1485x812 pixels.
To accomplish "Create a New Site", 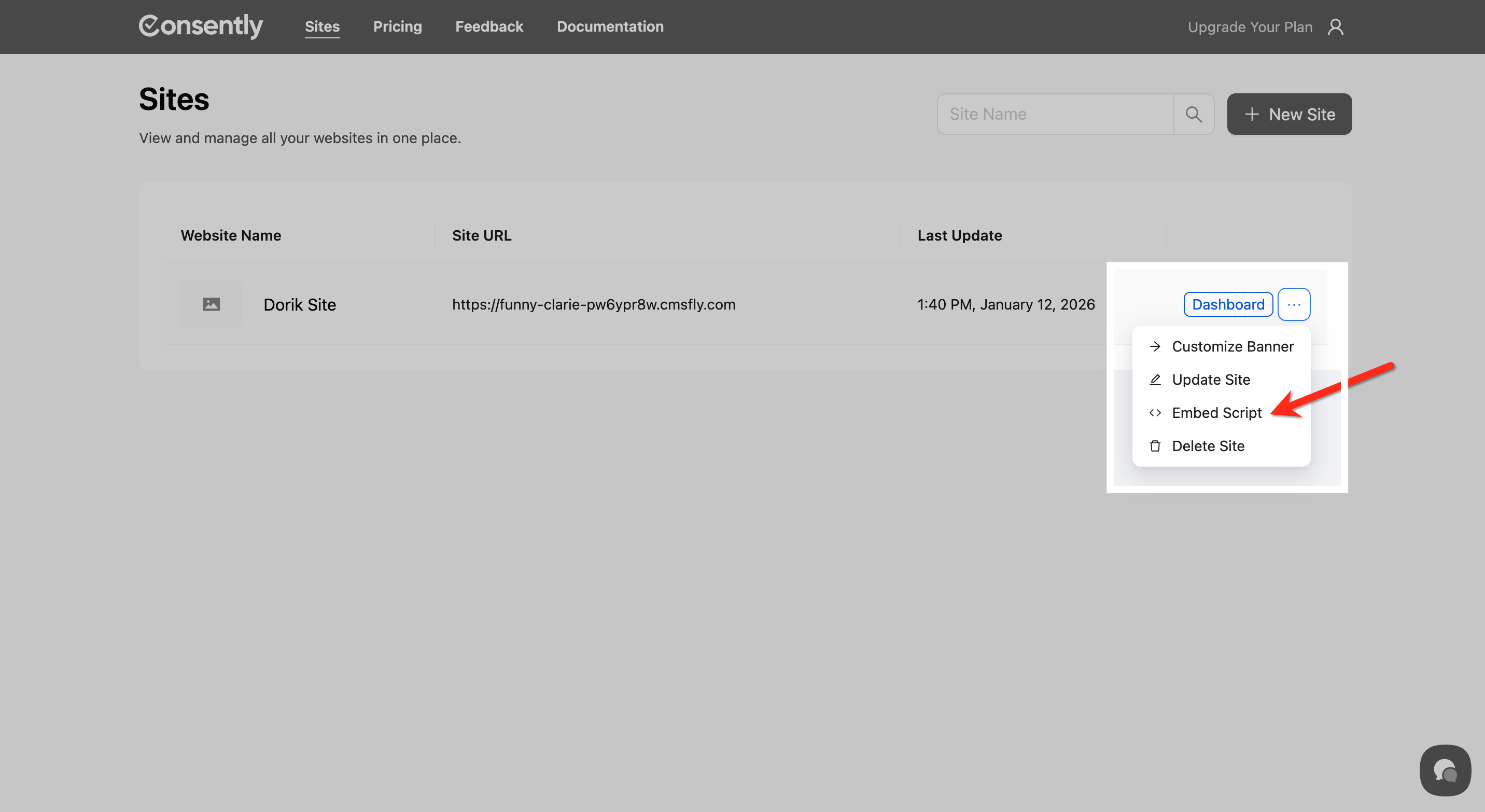I will [1290, 114].
